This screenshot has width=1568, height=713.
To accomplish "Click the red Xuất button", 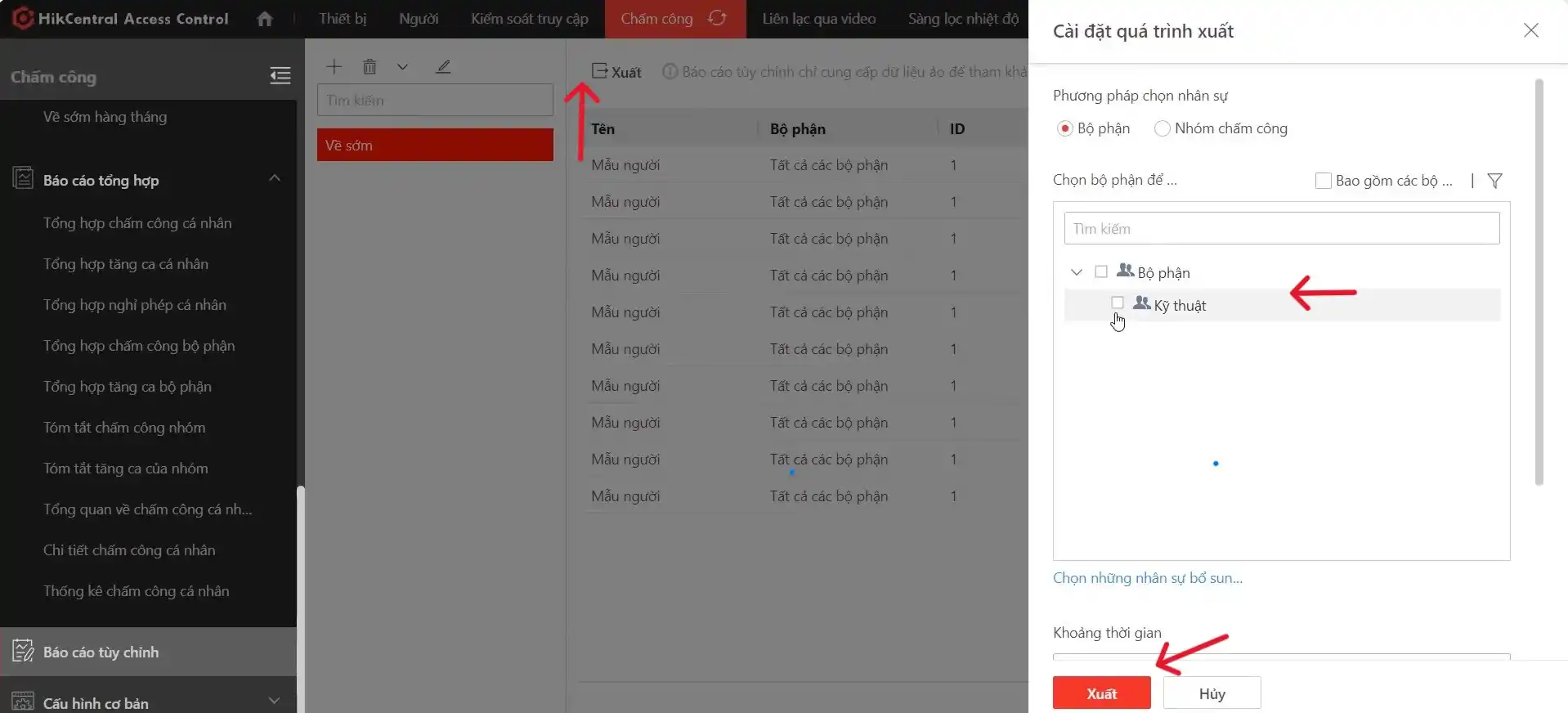I will coord(1101,693).
